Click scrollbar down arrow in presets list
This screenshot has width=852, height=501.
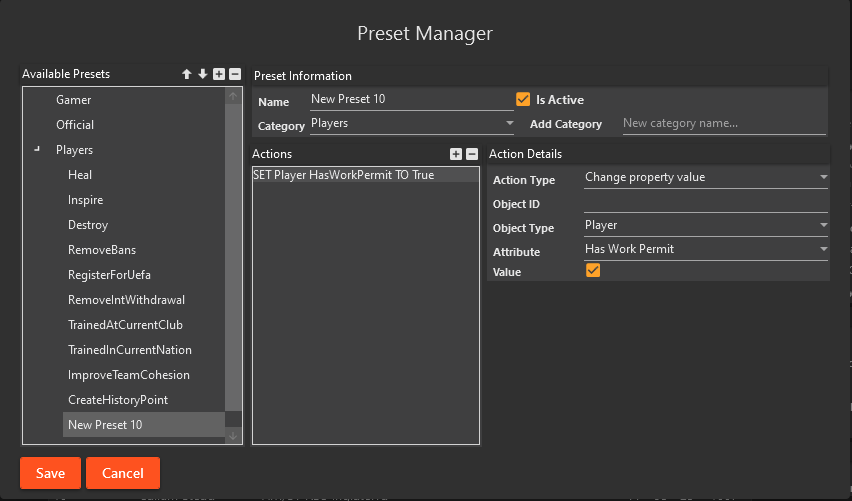233,435
